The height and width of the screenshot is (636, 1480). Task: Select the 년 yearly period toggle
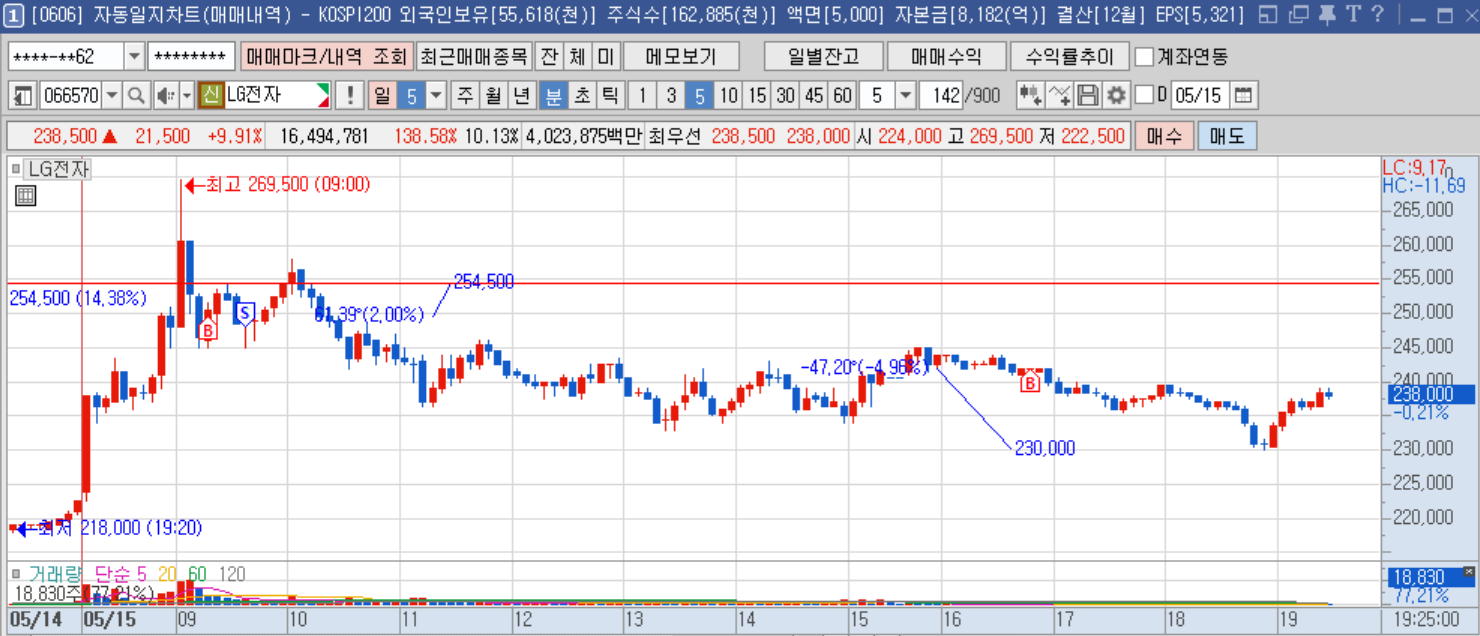521,96
